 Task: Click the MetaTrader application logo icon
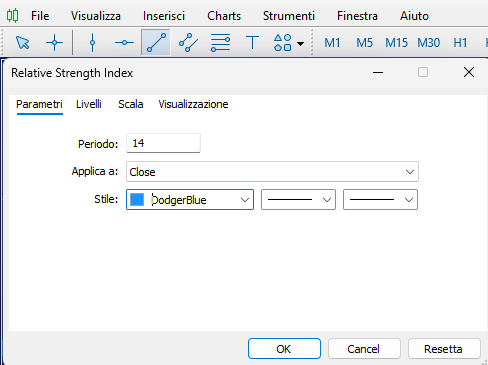[12, 15]
